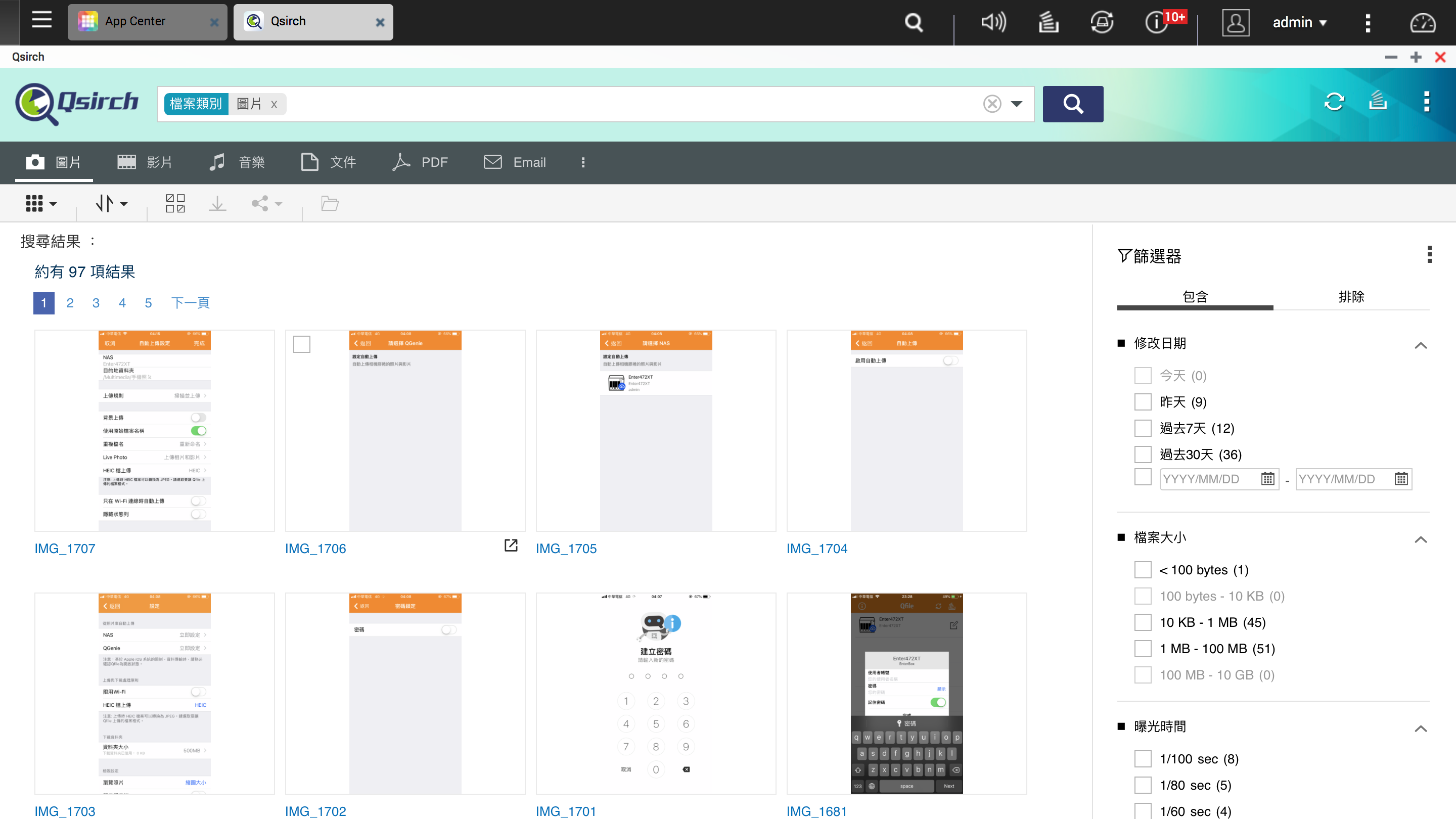Collapse the 修改日期 filter section

(1421, 345)
